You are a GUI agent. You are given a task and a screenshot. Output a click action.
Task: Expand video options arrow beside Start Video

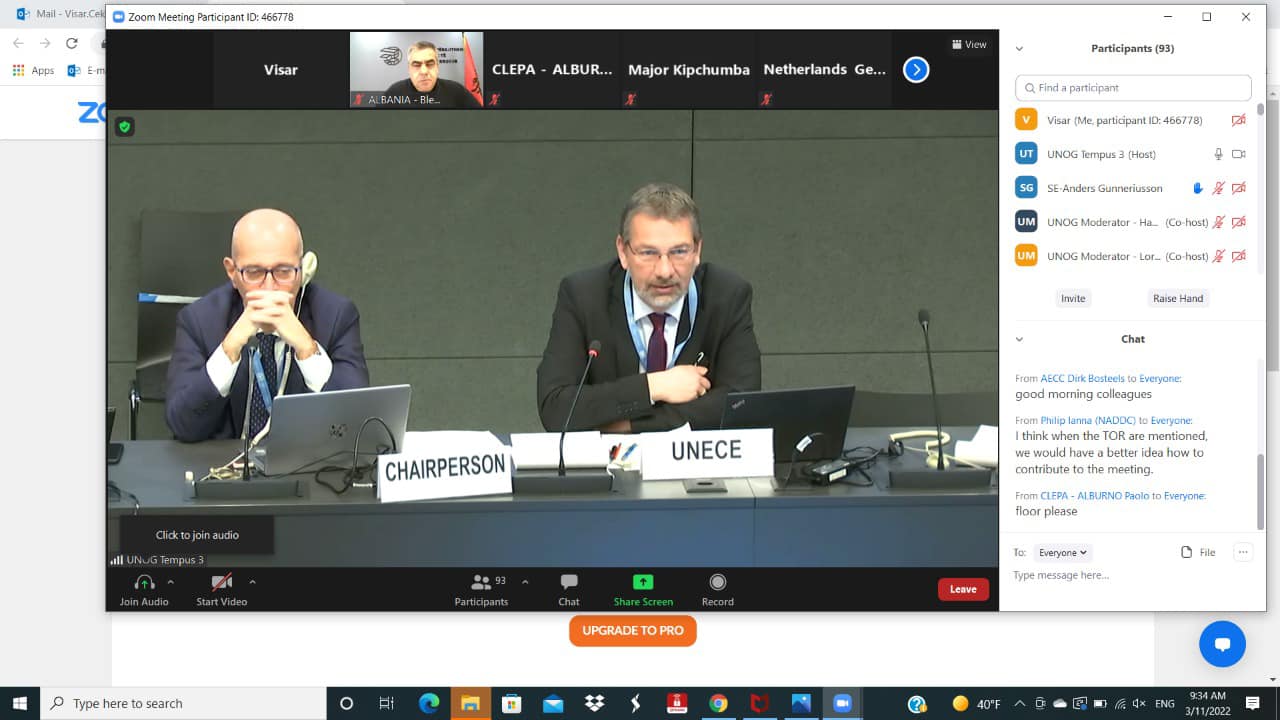click(252, 581)
